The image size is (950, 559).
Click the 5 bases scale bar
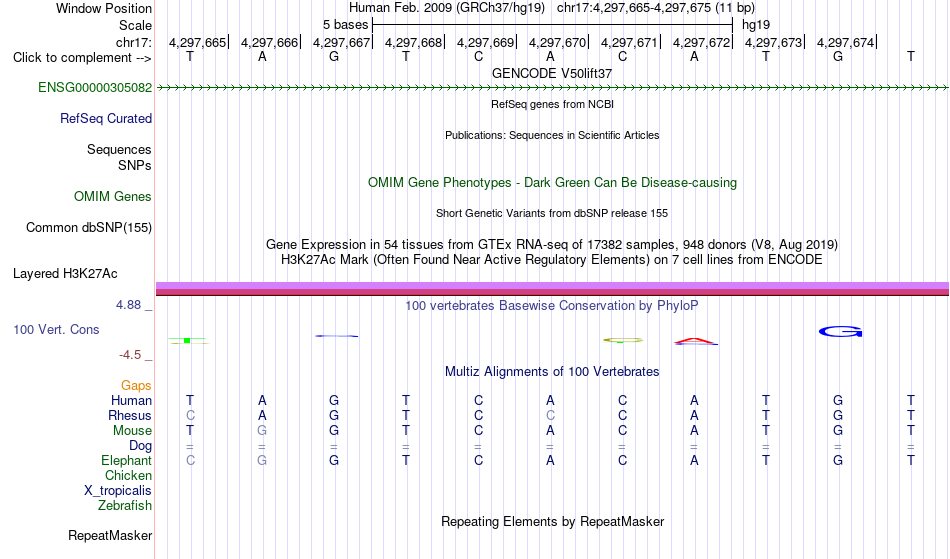pyautogui.click(x=553, y=25)
